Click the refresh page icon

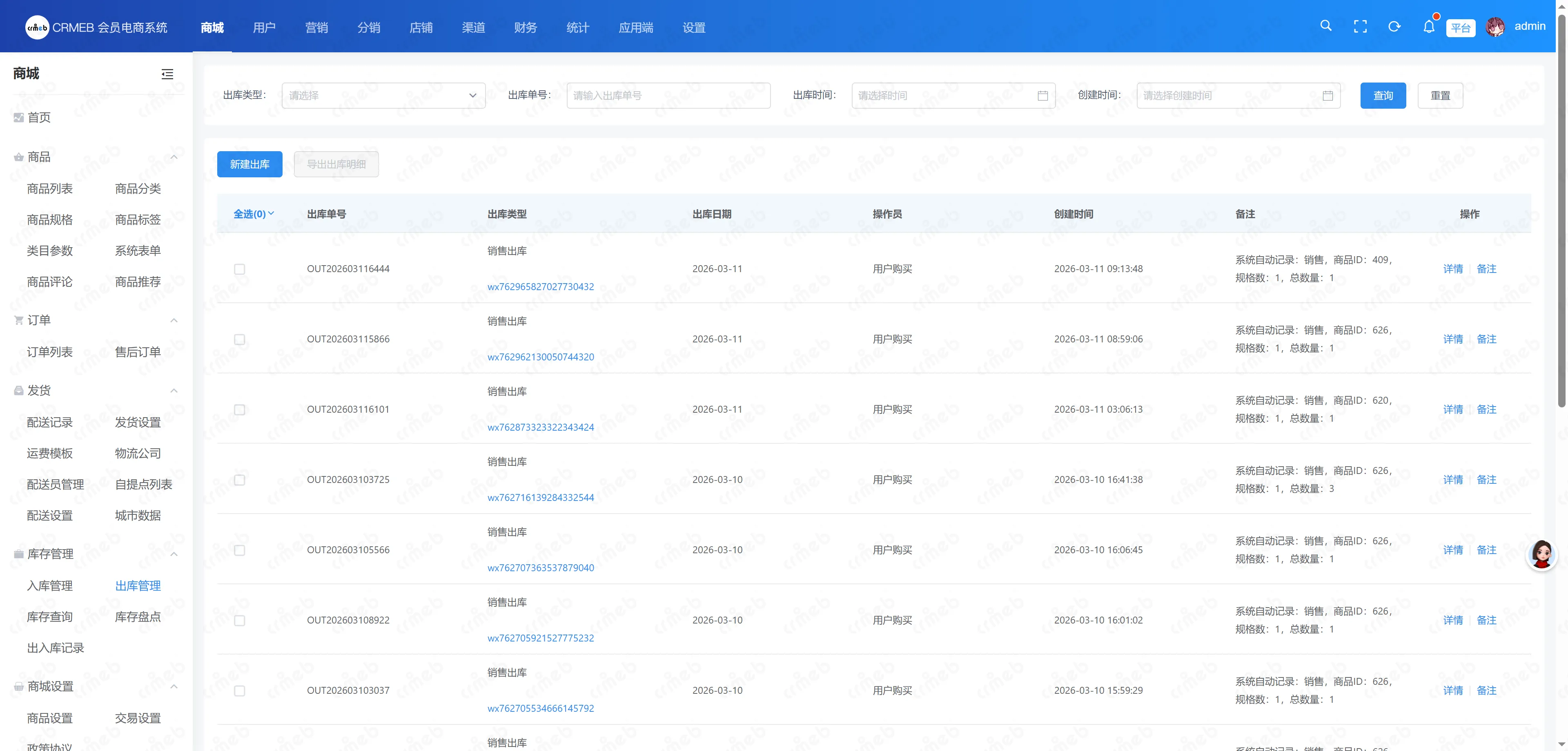tap(1394, 26)
